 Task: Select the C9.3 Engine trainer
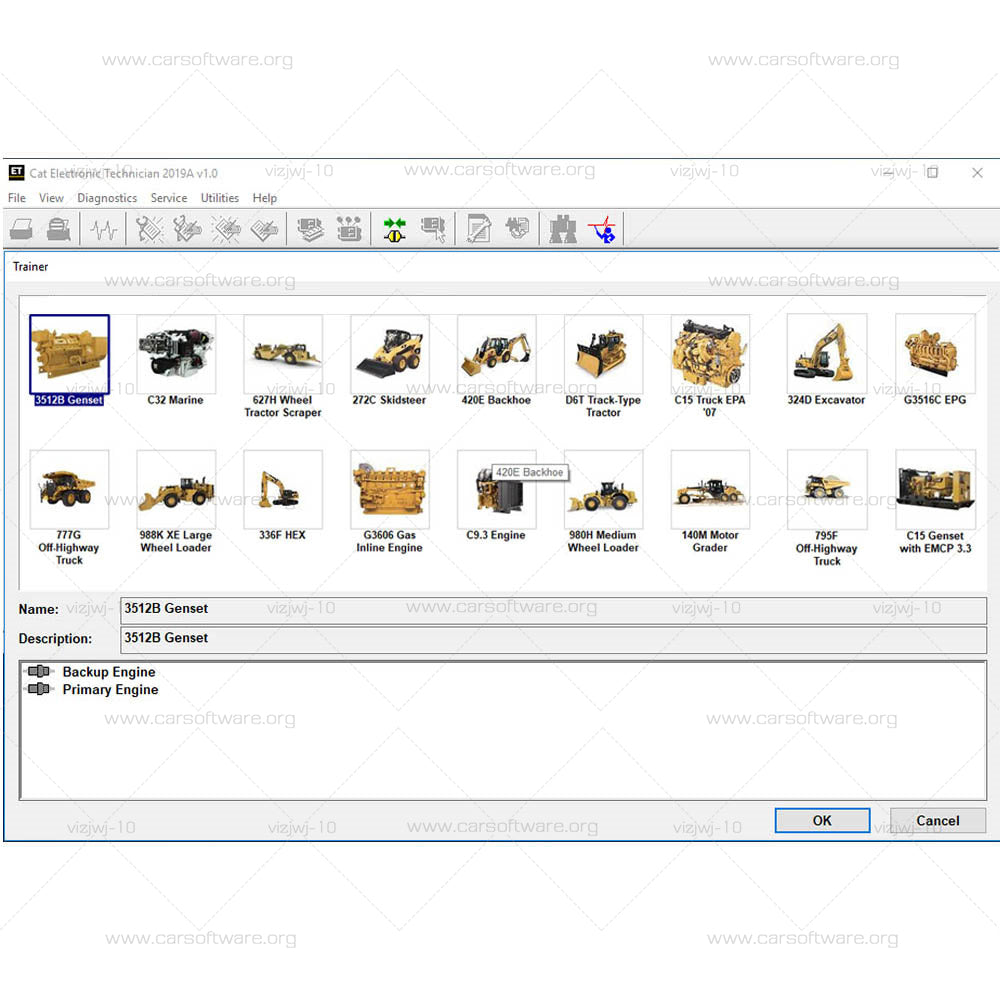pyautogui.click(x=497, y=489)
